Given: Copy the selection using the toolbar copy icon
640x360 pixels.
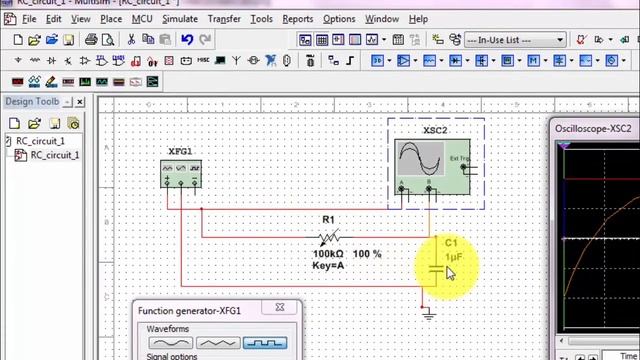Looking at the screenshot, I should pos(148,40).
